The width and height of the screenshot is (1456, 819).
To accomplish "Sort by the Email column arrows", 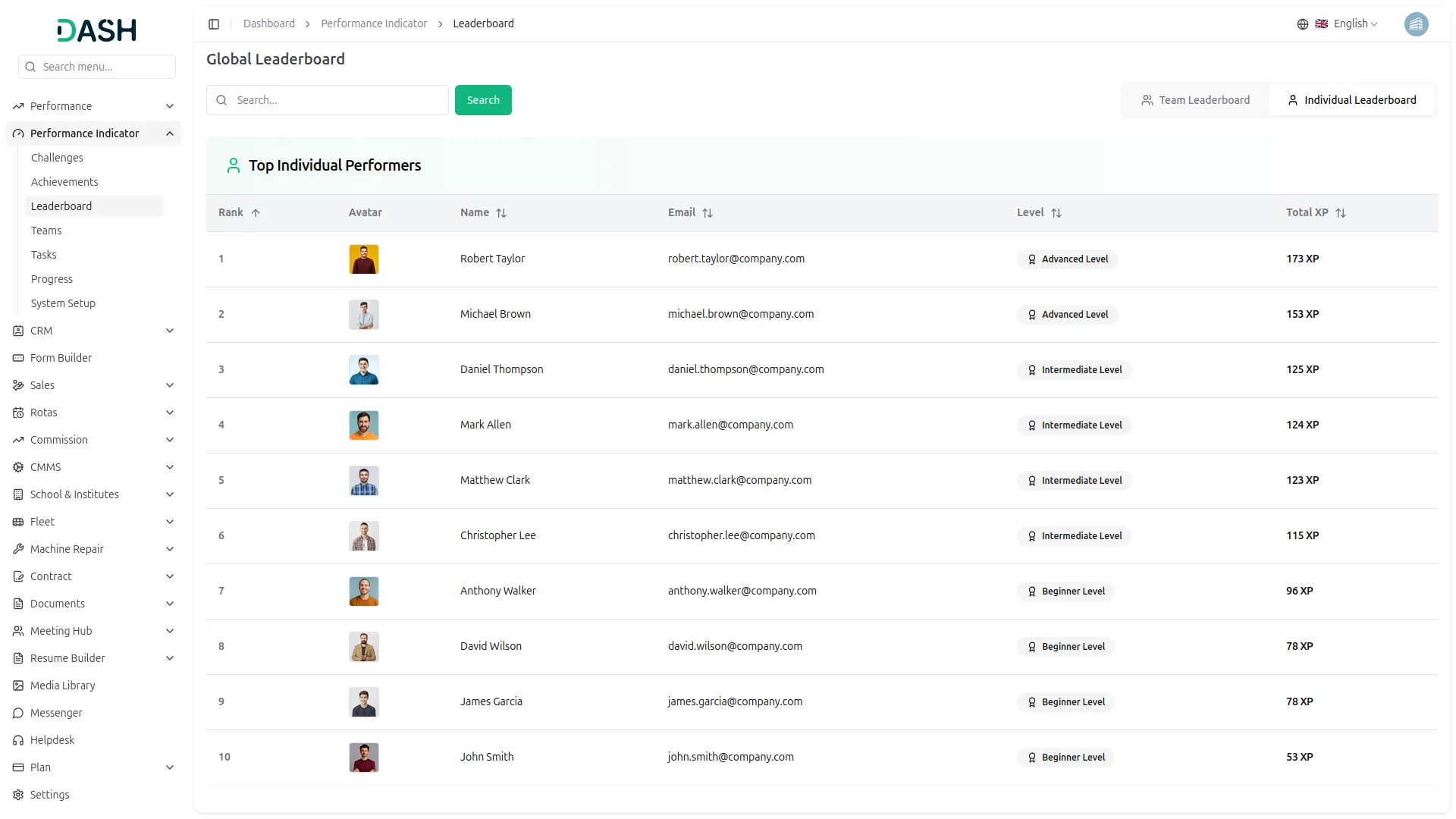I will [708, 213].
